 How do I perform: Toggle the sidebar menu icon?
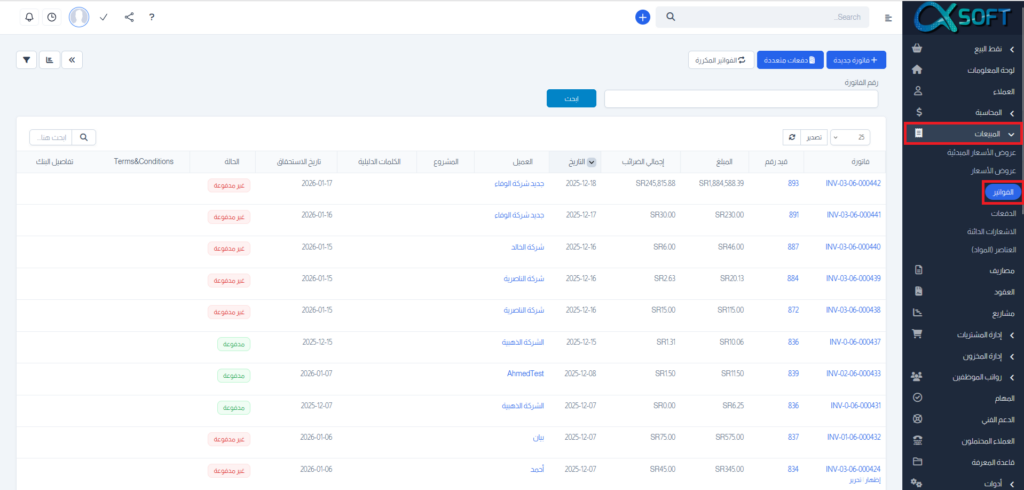tap(888, 18)
